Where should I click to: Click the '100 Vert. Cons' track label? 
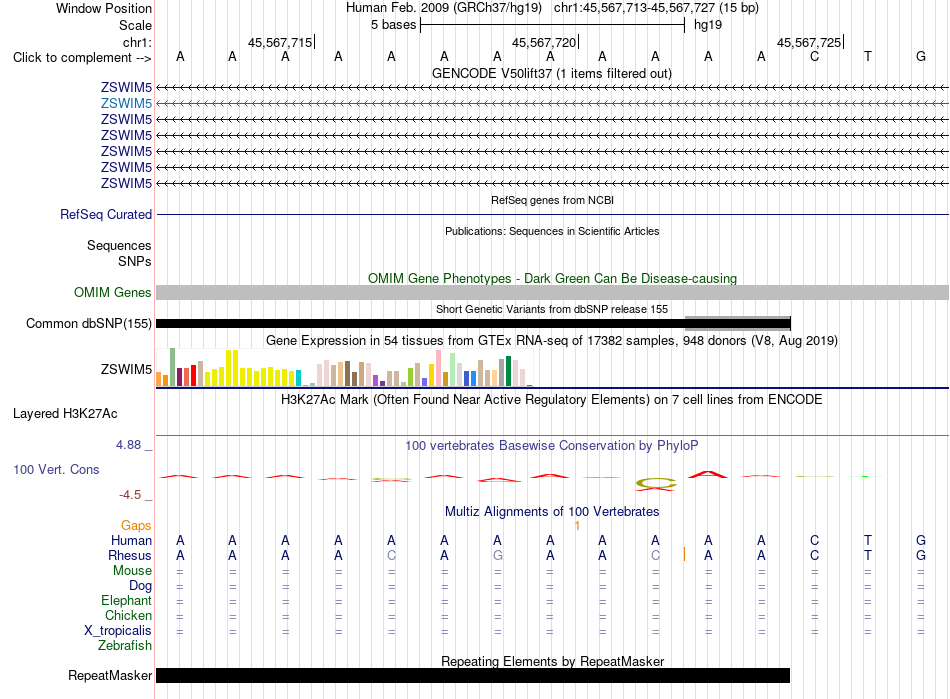click(x=56, y=469)
